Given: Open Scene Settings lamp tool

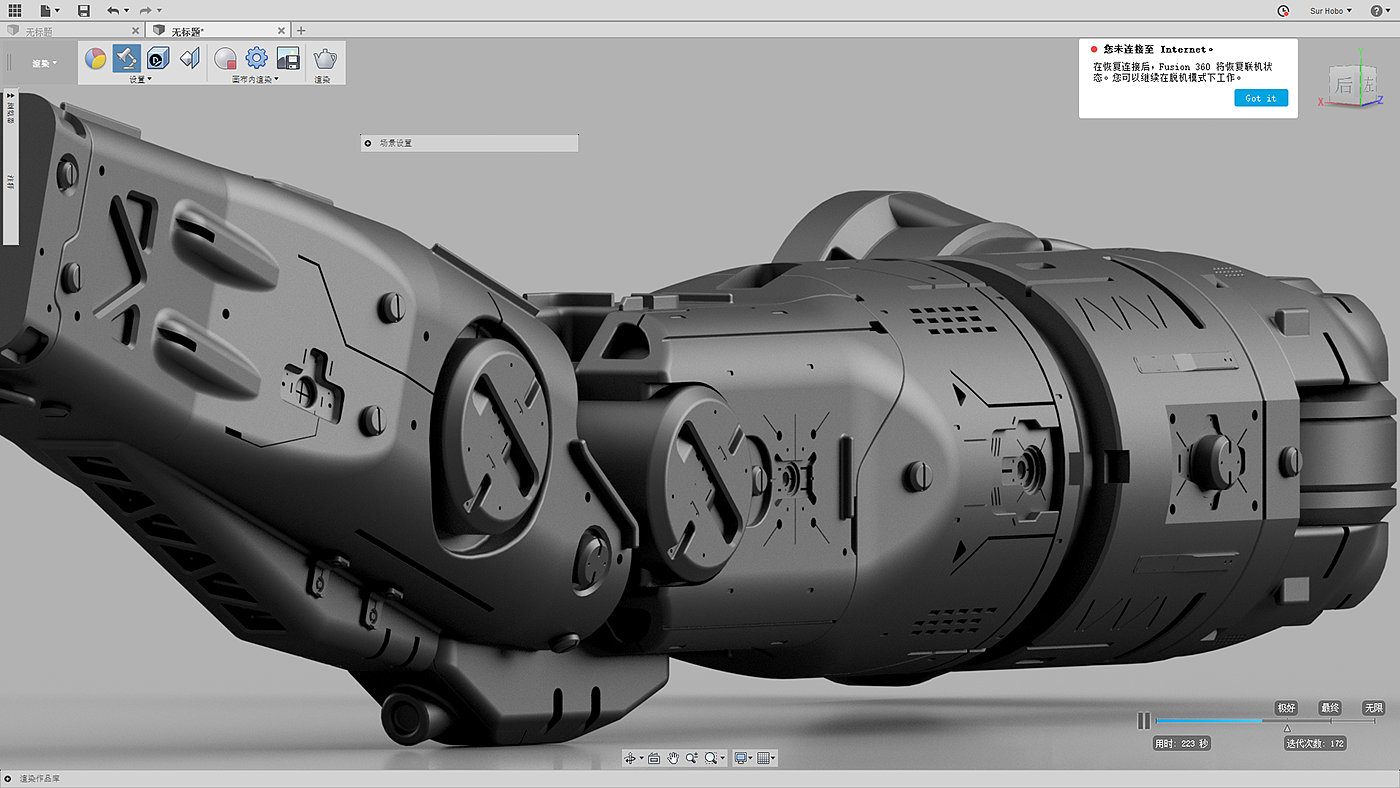Looking at the screenshot, I should pos(126,58).
